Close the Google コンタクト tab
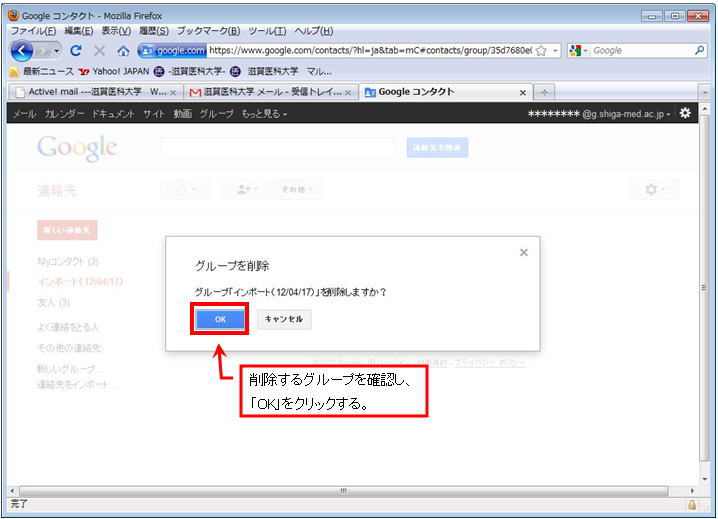718x519 pixels. pos(522,93)
